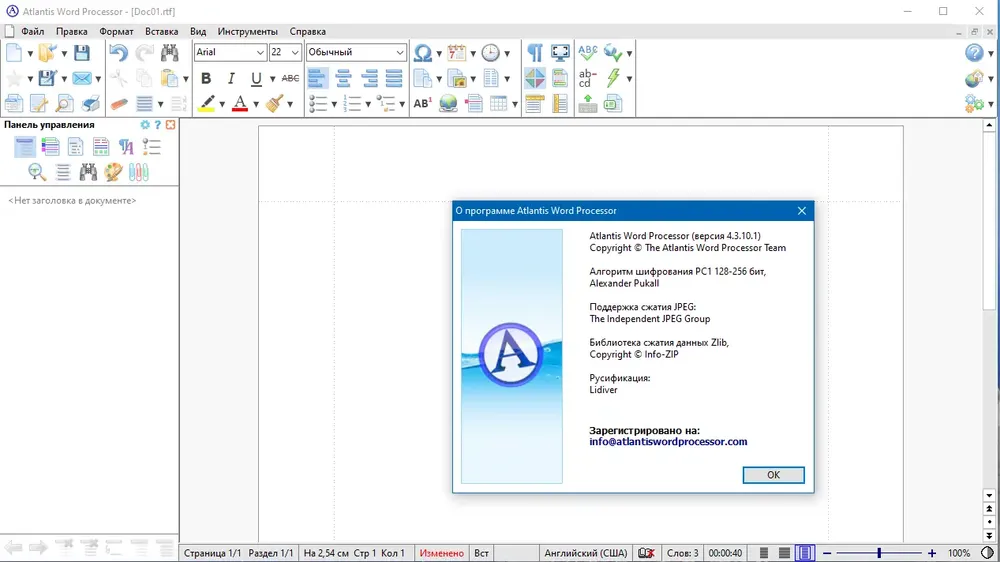Image resolution: width=1000 pixels, height=562 pixels.
Task: Toggle Italic formatting
Action: [x=231, y=78]
